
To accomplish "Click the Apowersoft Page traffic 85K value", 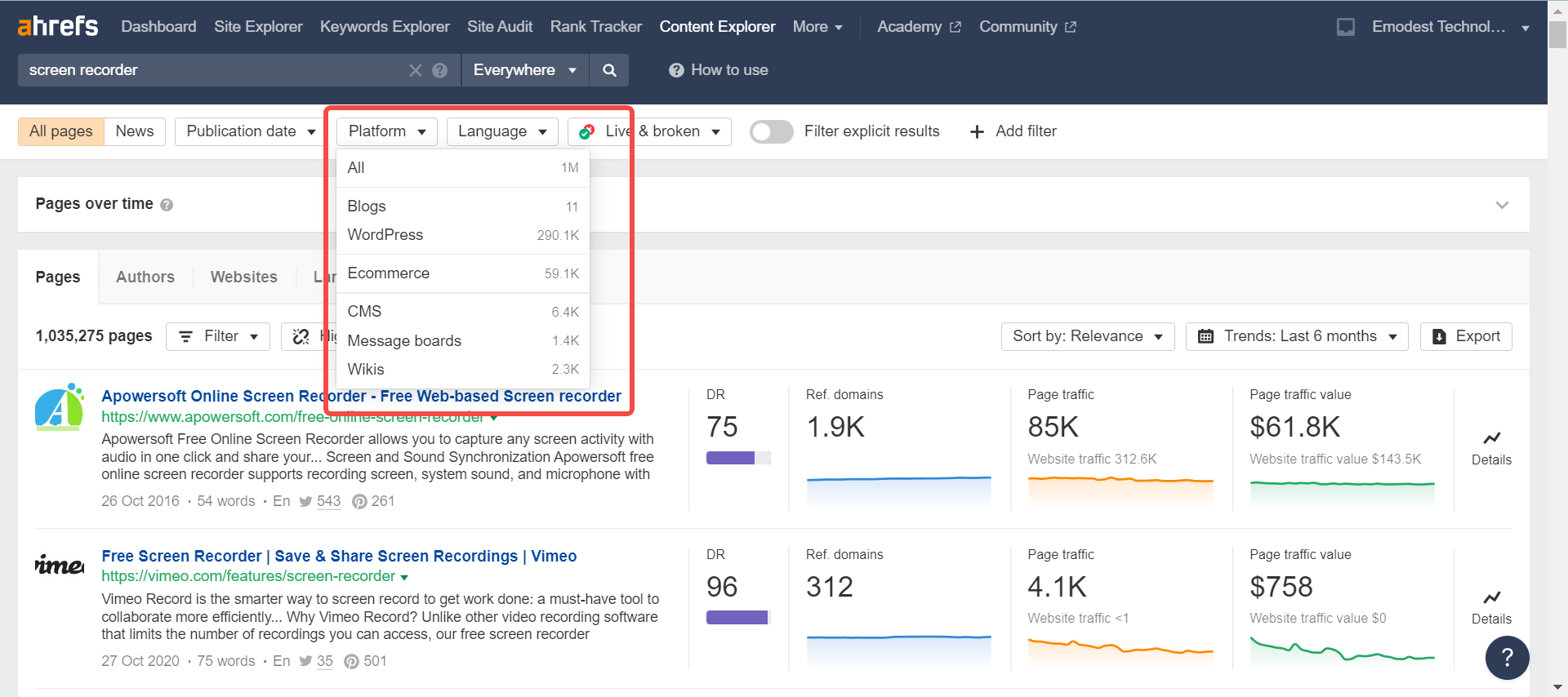I will pyautogui.click(x=1053, y=427).
